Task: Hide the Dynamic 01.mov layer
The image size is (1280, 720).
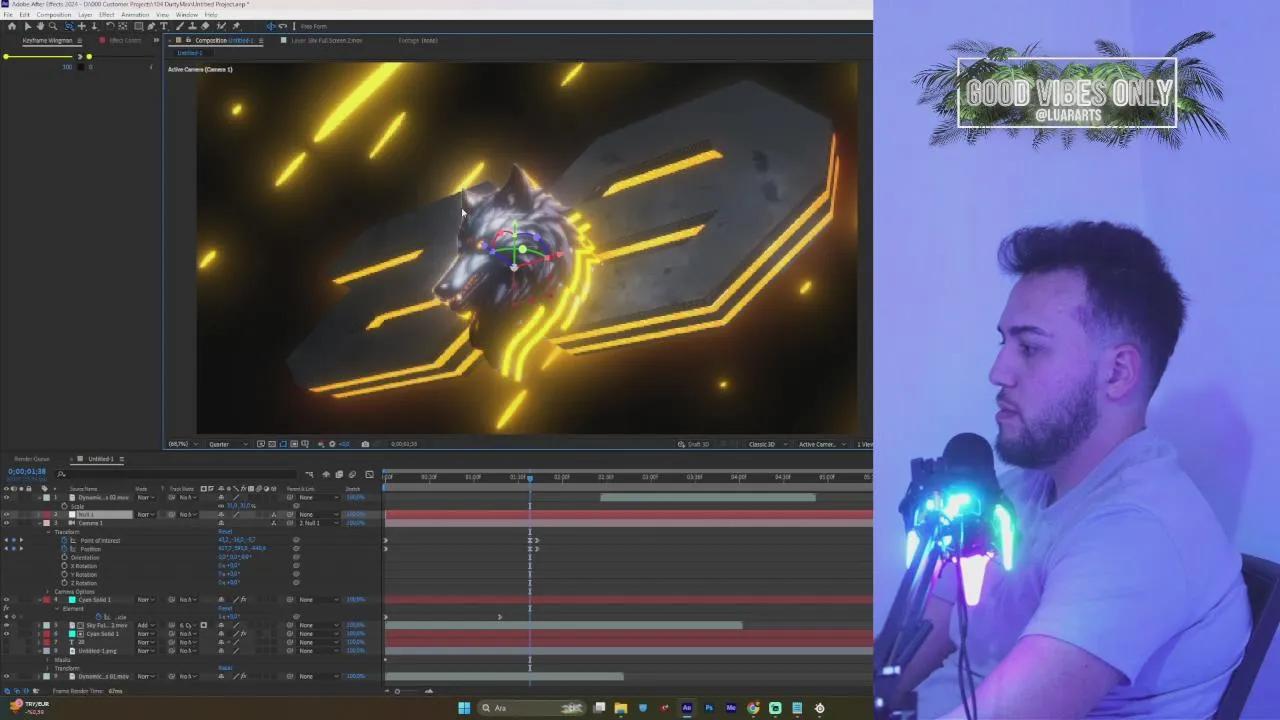Action: 6,676
